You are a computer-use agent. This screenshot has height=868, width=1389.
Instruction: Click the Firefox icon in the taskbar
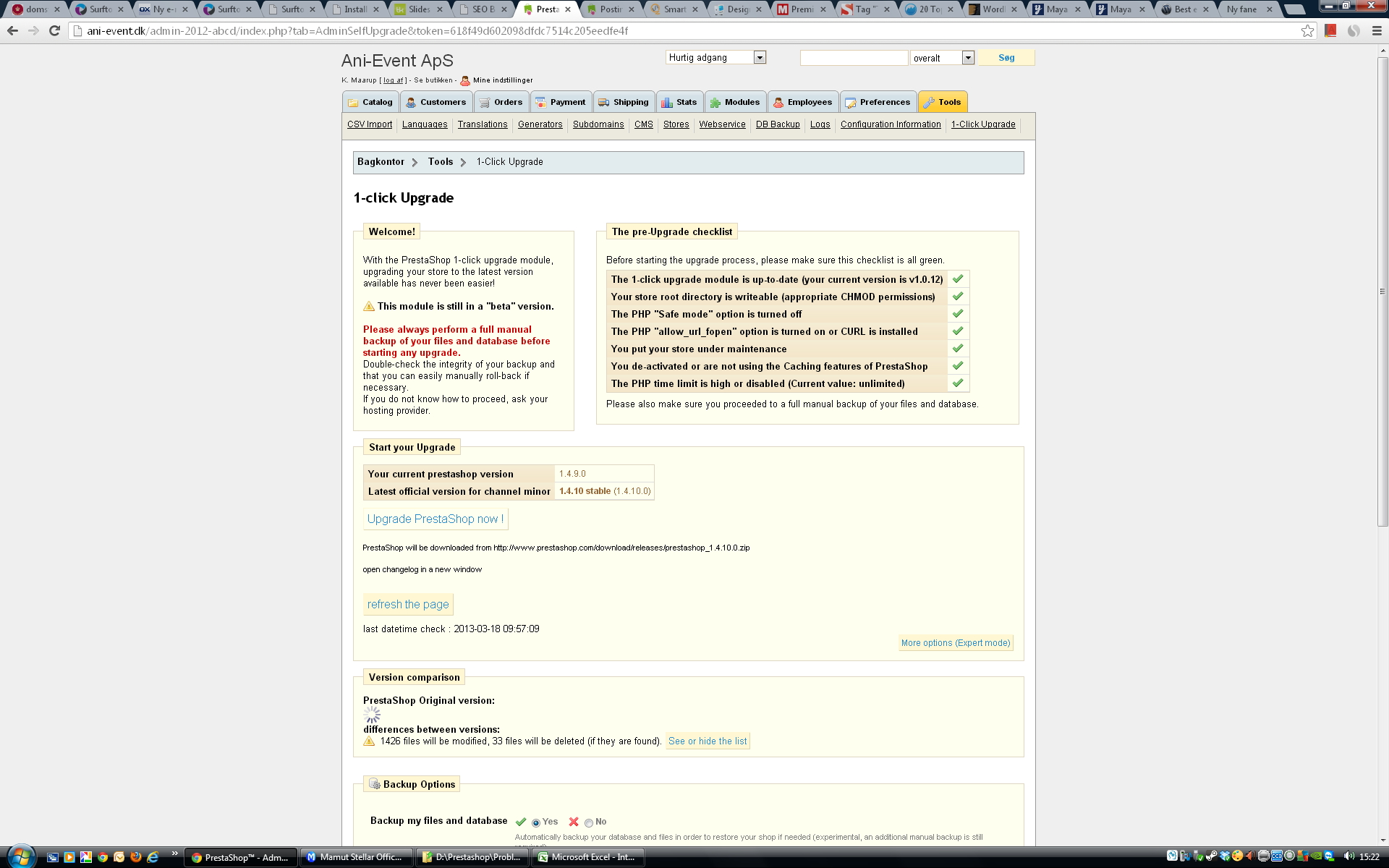click(x=135, y=857)
